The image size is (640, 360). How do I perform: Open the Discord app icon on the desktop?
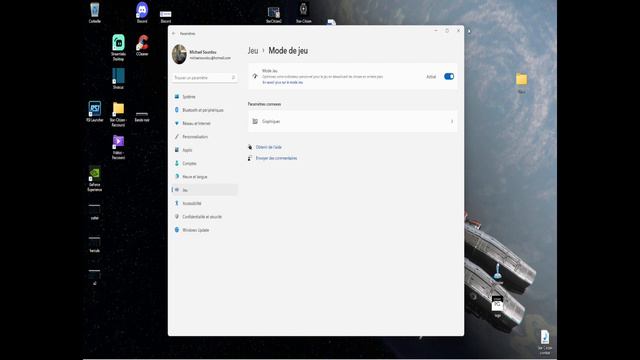(x=142, y=12)
